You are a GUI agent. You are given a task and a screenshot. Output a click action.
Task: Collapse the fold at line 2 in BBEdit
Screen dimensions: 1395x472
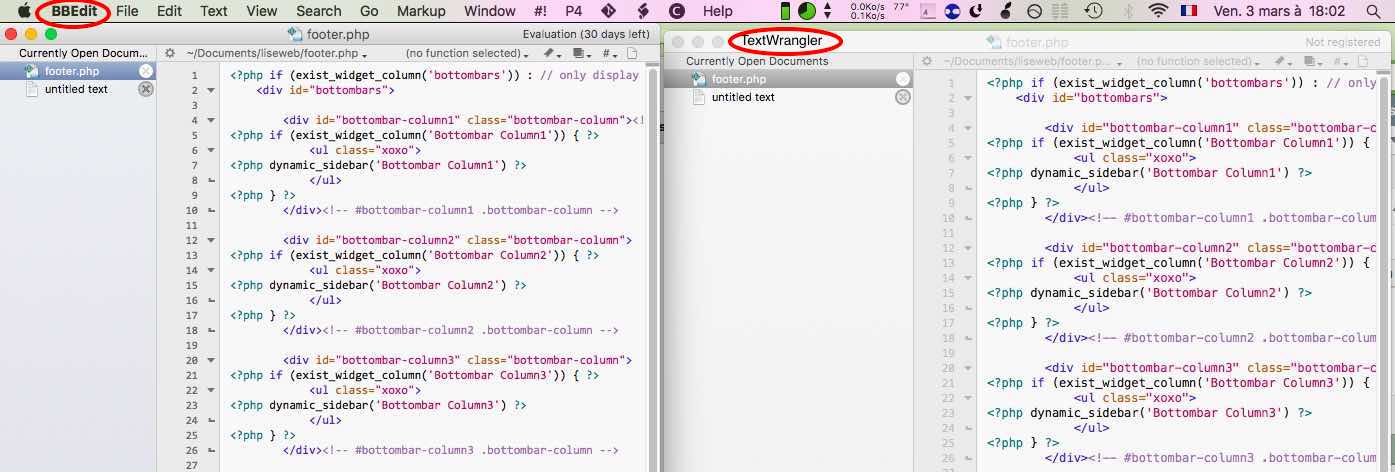coord(210,90)
